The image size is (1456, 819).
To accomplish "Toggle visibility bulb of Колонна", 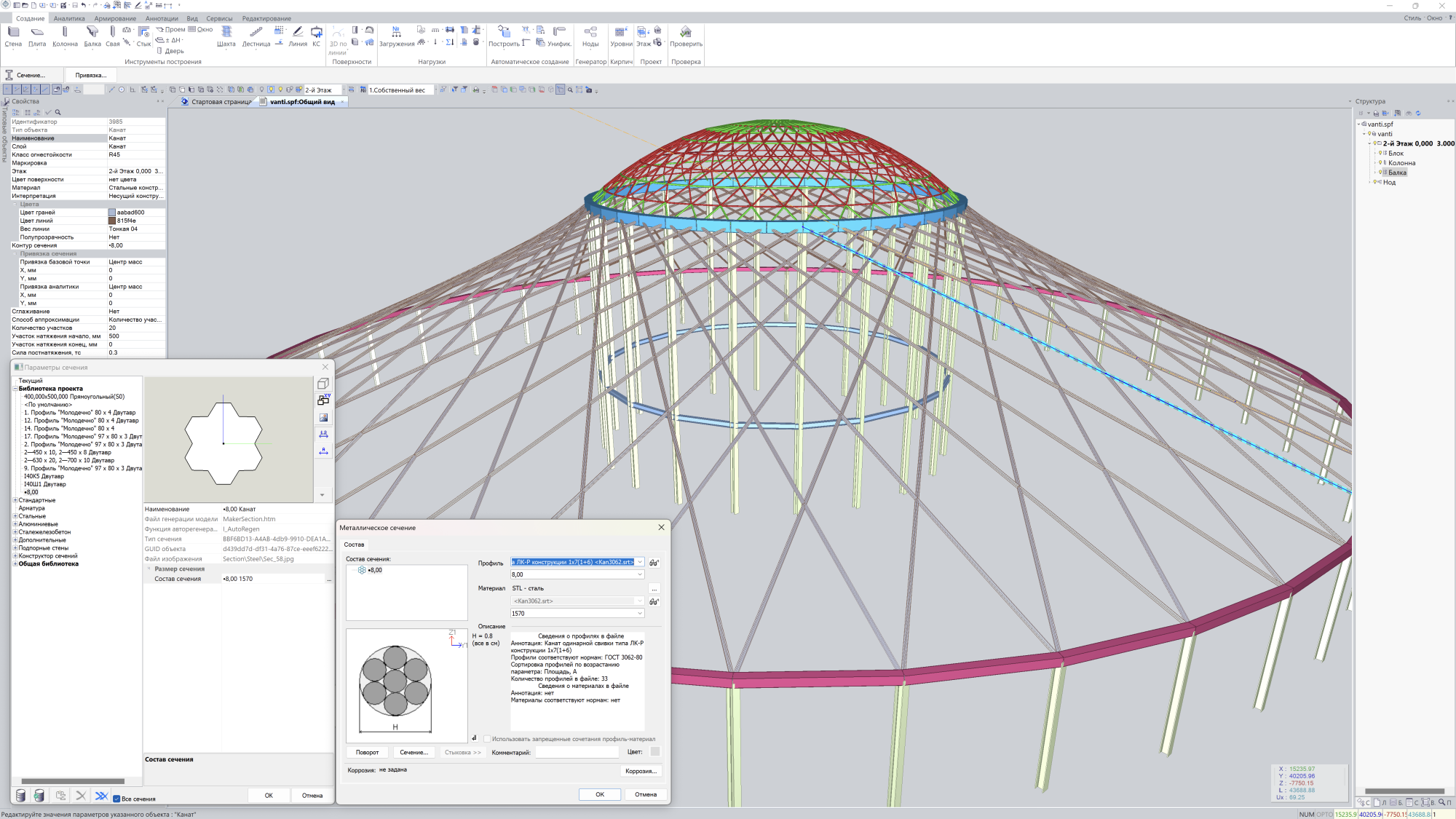I will [1380, 163].
